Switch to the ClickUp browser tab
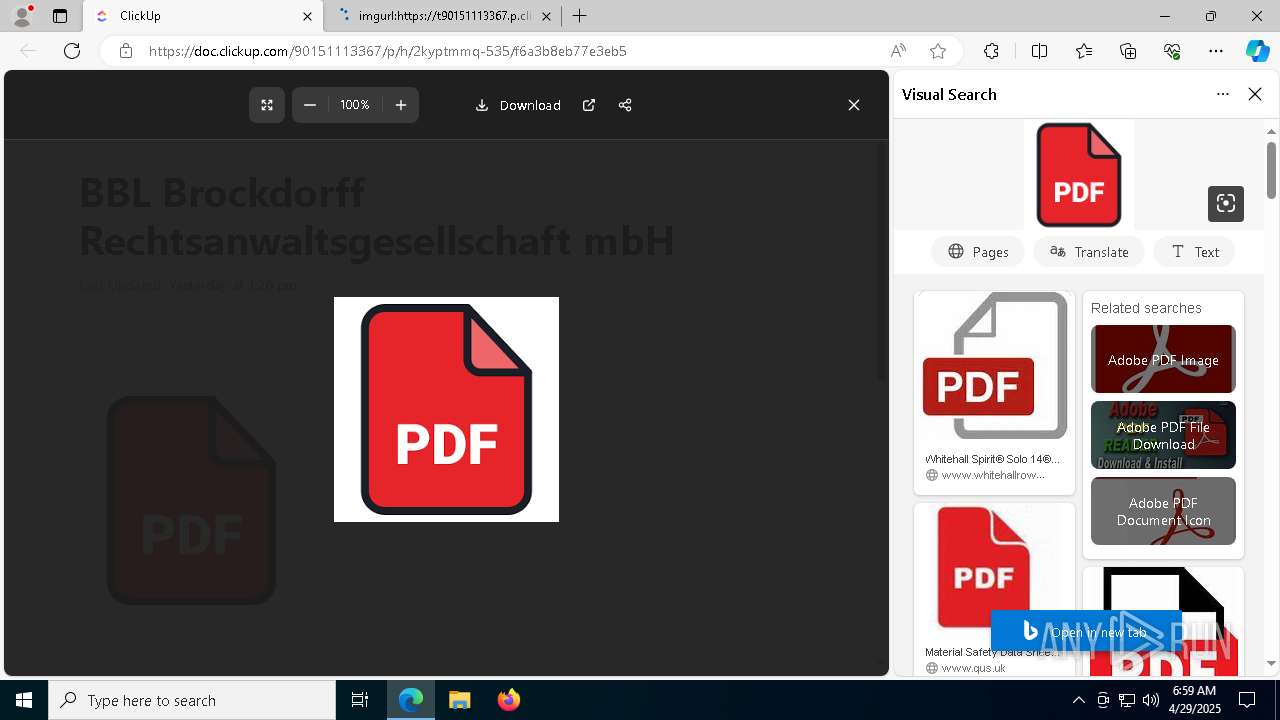Screen dimensions: 1280x720 pyautogui.click(x=203, y=16)
